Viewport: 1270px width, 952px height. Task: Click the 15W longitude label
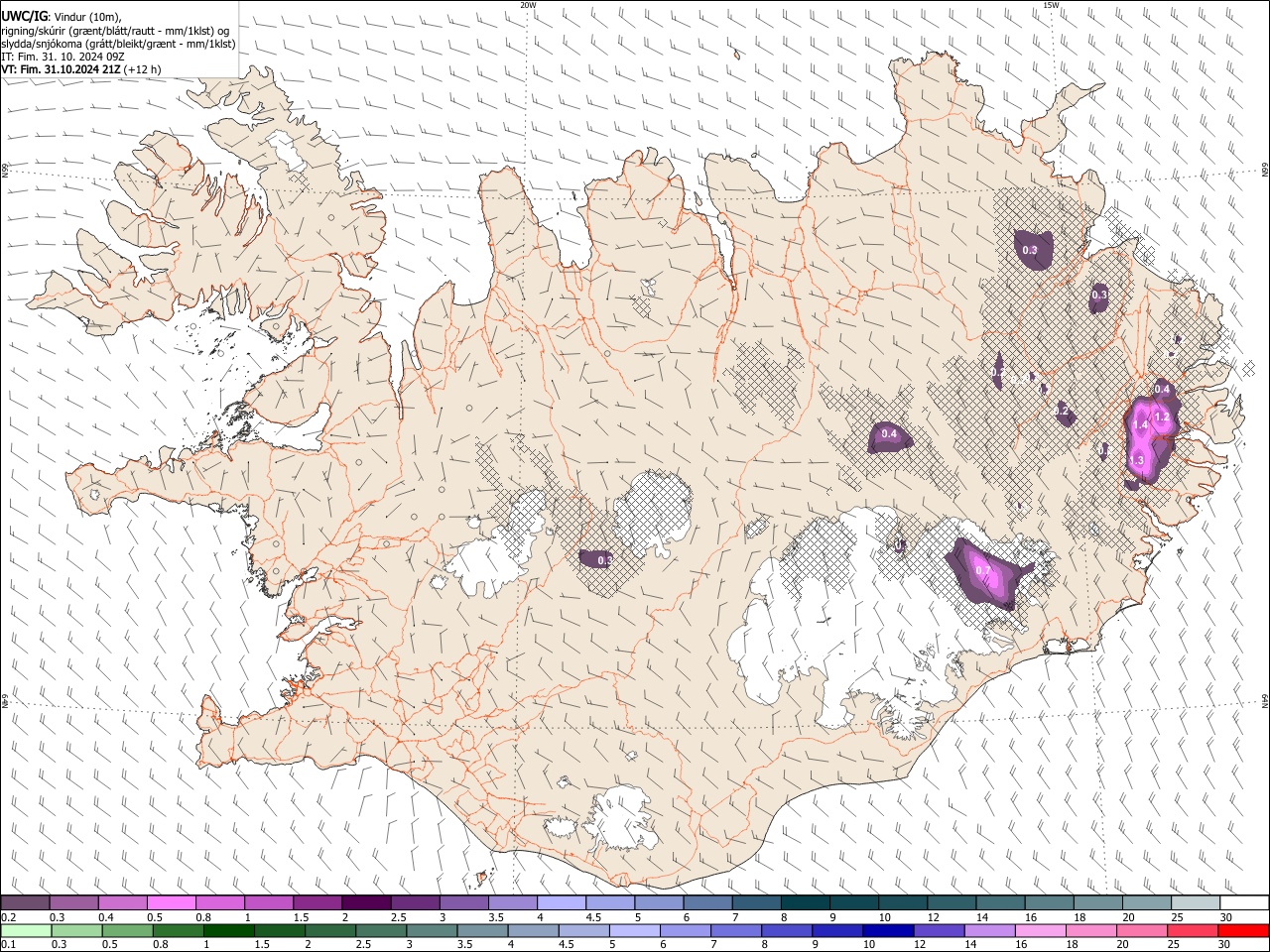click(1051, 4)
